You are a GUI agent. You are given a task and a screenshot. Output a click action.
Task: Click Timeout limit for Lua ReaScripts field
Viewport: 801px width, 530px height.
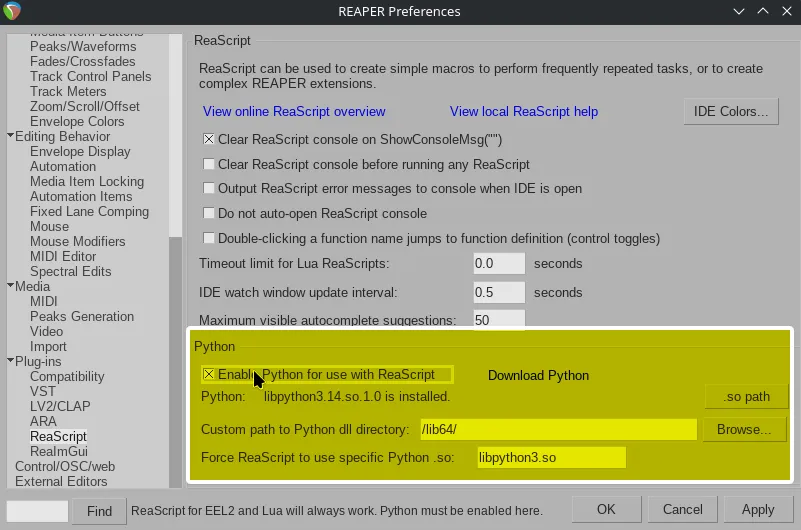click(x=499, y=263)
